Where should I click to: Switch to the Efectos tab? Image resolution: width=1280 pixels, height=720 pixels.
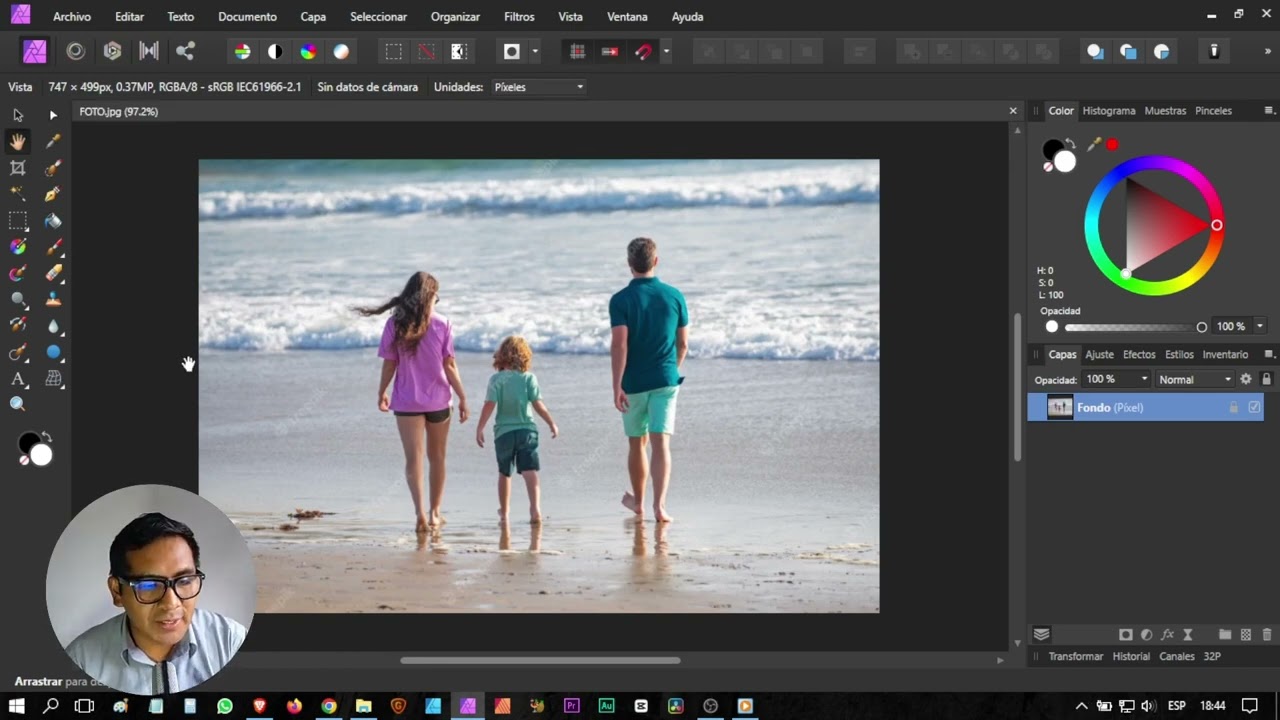coord(1139,354)
